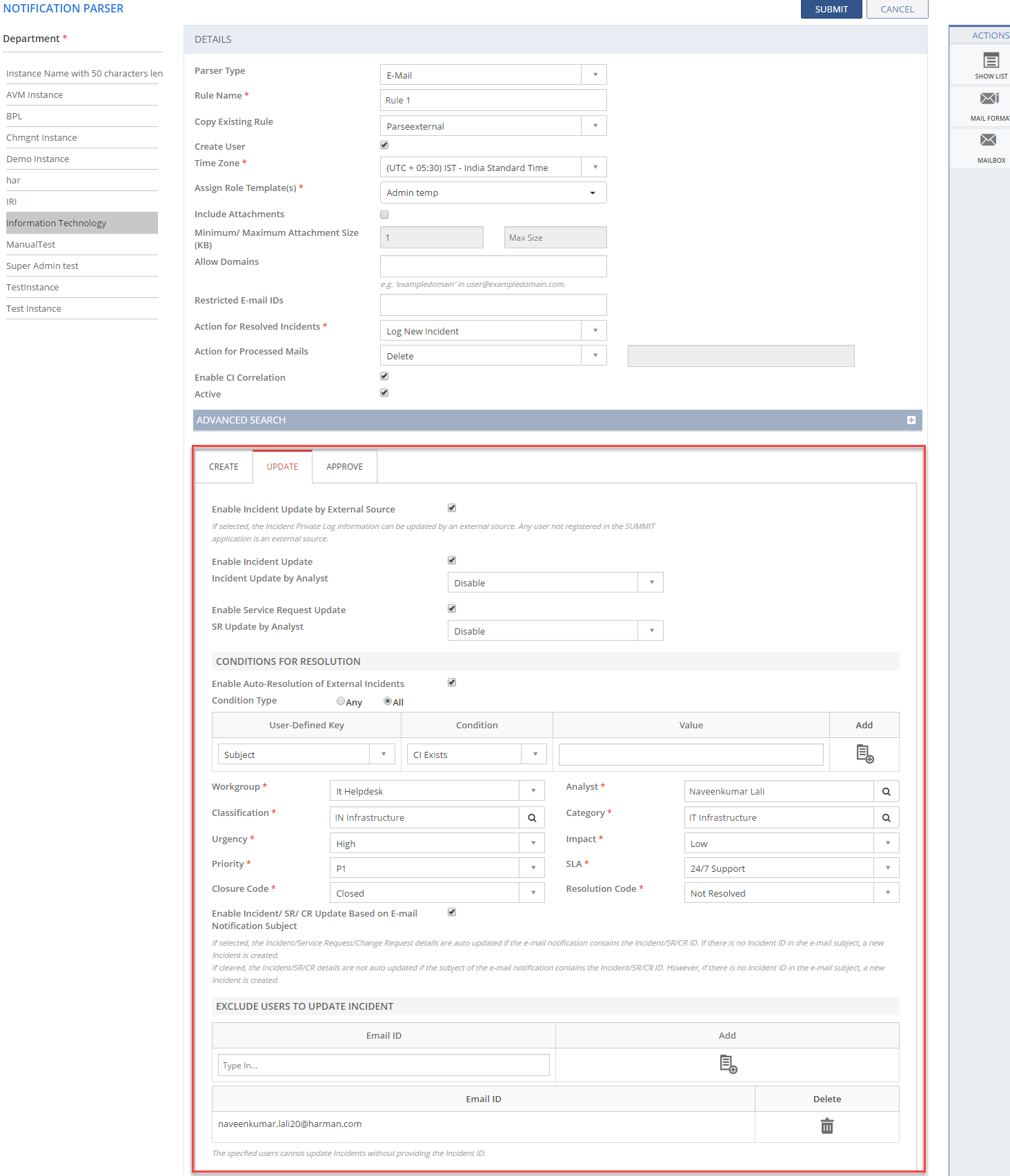Click the Submit button
The height and width of the screenshot is (1176, 1010).
[831, 9]
